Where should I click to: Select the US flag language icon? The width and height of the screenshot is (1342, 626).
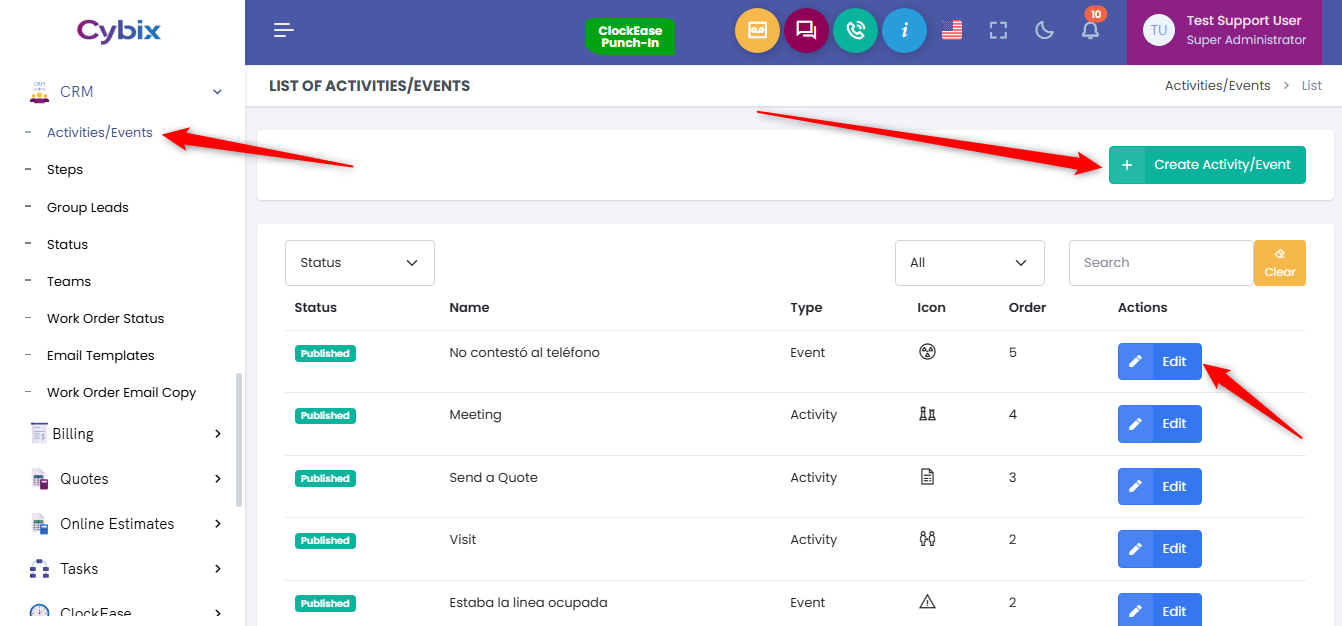952,30
